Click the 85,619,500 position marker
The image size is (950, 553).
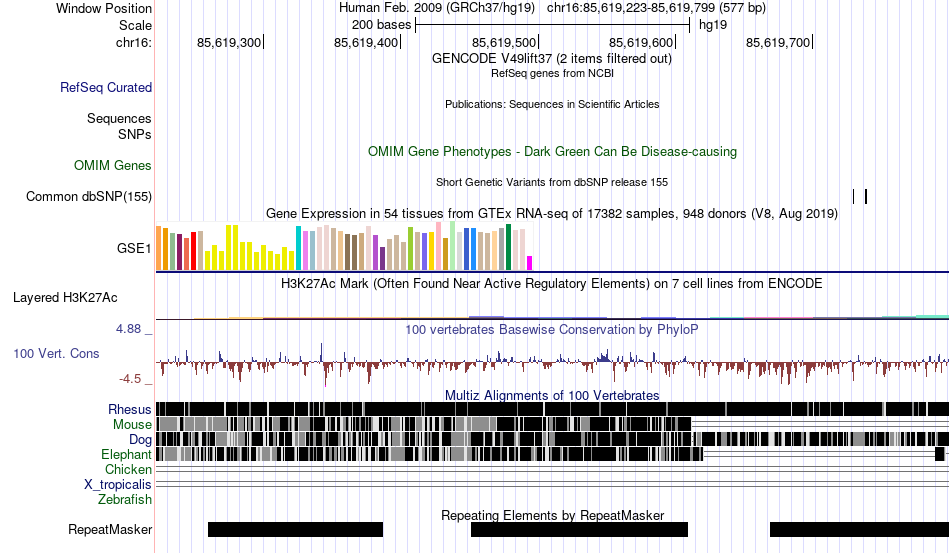[505, 42]
